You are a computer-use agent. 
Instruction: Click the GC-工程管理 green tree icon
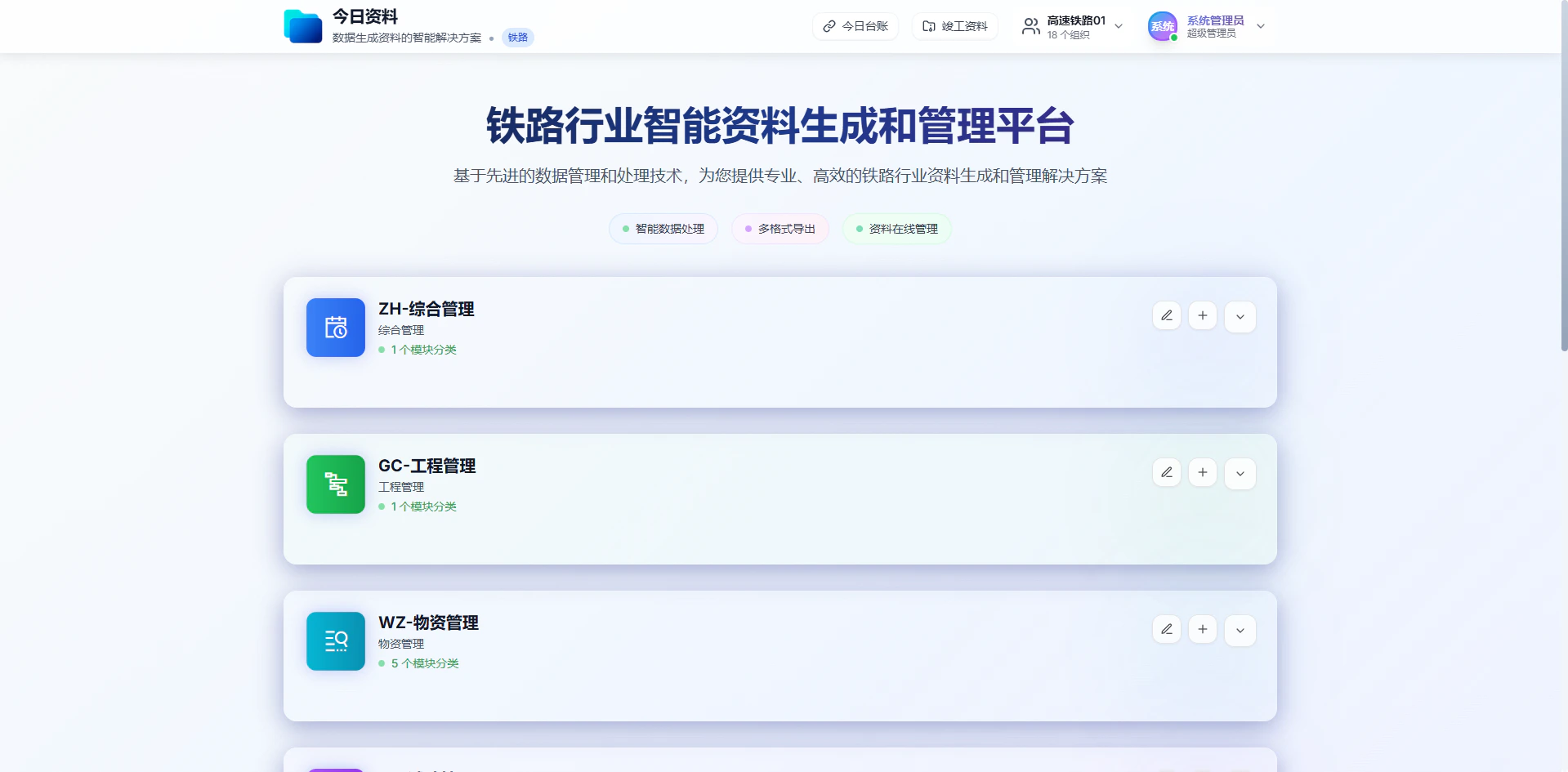pyautogui.click(x=336, y=484)
